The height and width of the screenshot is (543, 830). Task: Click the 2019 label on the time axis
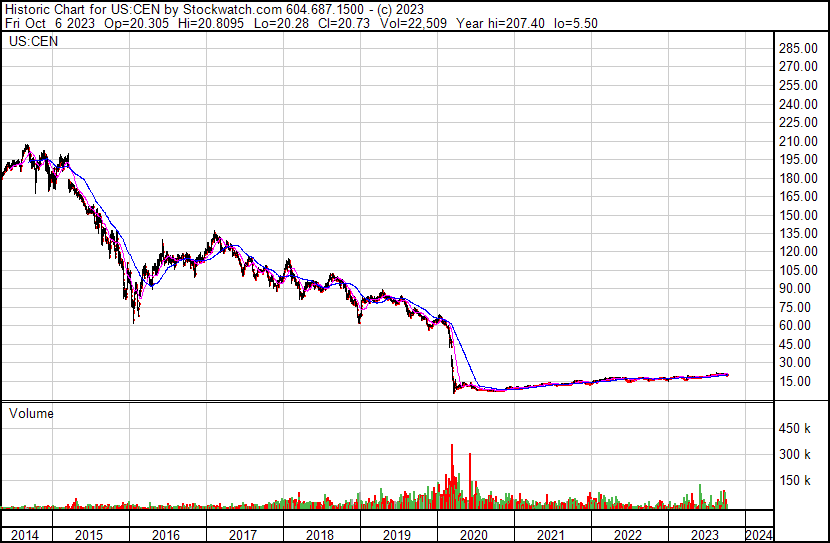396,535
